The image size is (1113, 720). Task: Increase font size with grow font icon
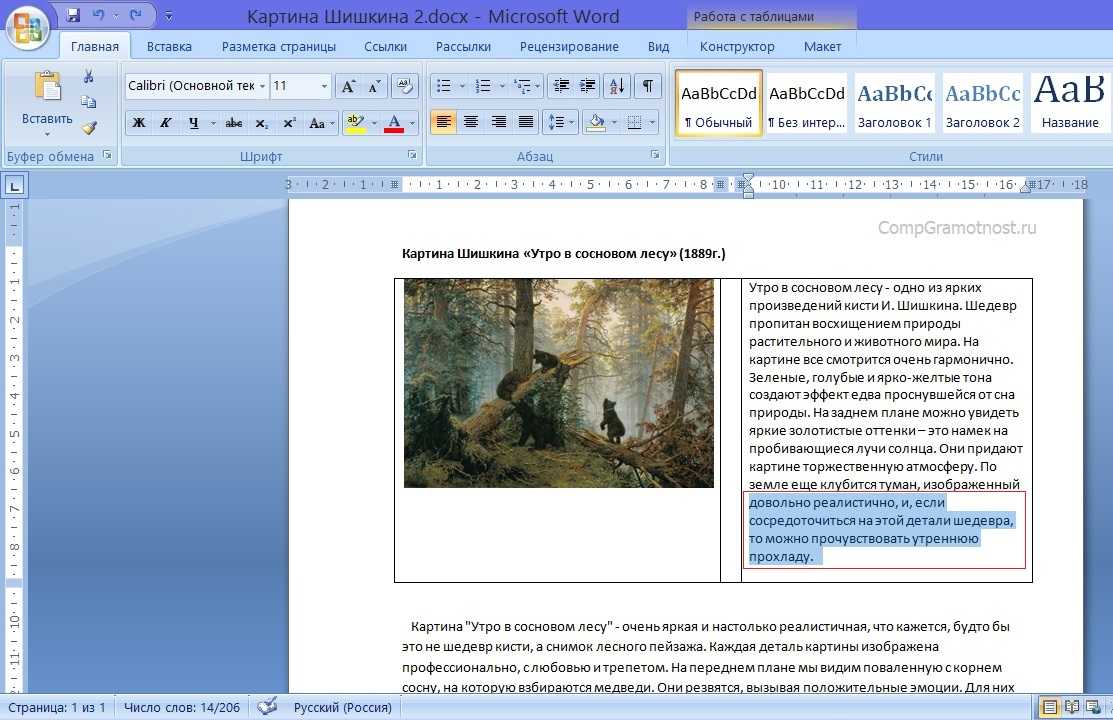click(347, 86)
